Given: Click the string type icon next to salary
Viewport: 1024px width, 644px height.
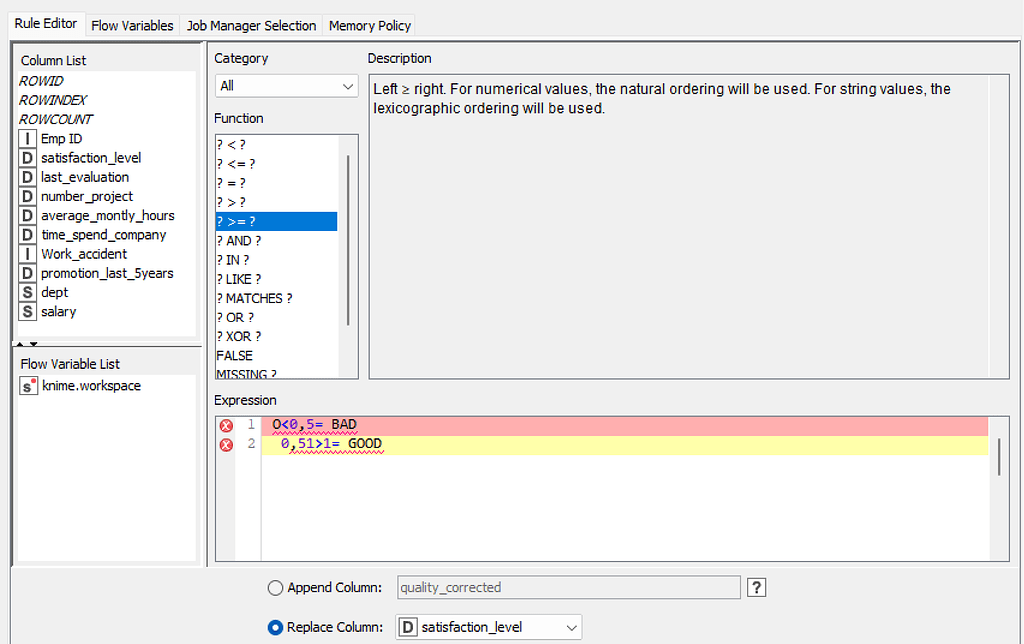Looking at the screenshot, I should (x=27, y=311).
